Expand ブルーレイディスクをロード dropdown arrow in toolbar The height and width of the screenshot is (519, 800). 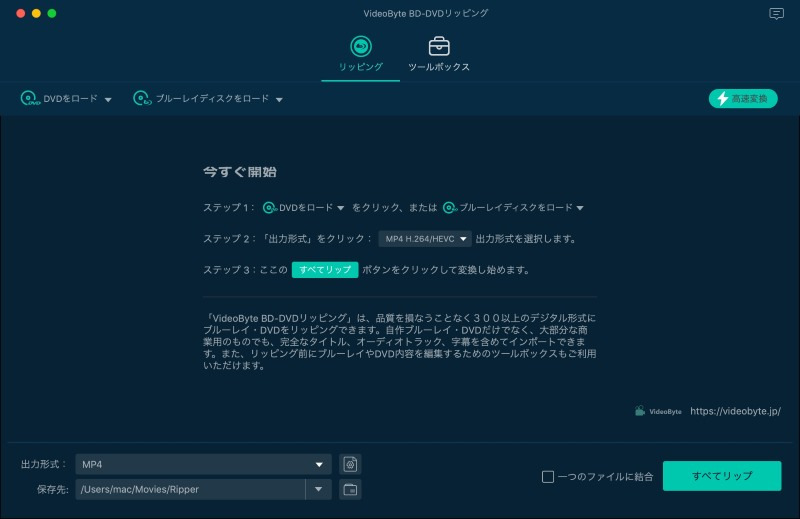coord(280,100)
